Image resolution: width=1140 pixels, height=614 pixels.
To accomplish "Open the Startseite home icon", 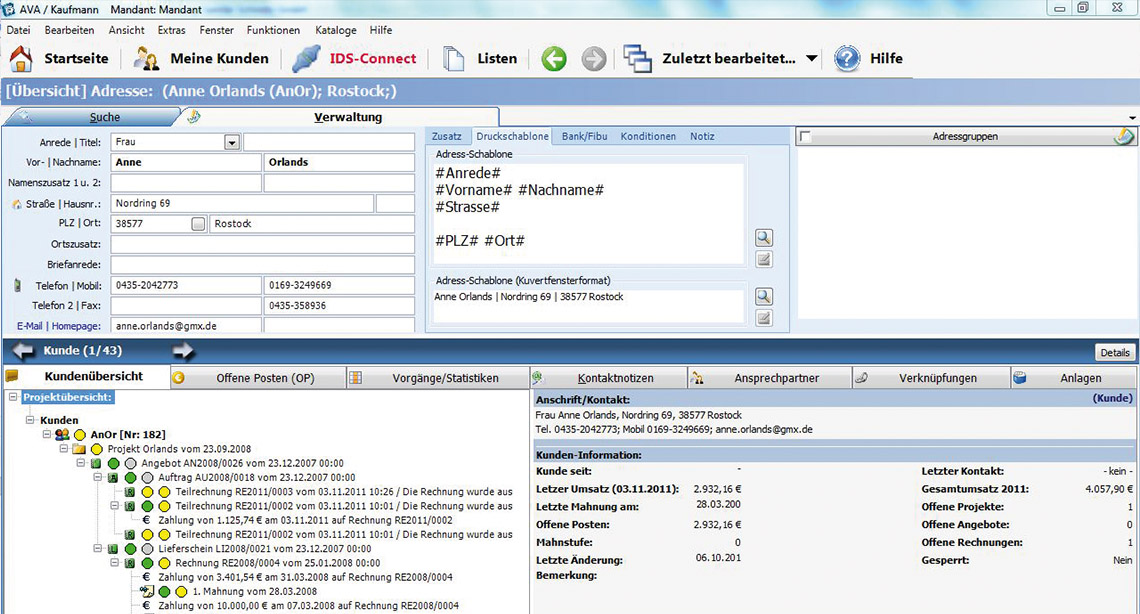I will click(21, 59).
